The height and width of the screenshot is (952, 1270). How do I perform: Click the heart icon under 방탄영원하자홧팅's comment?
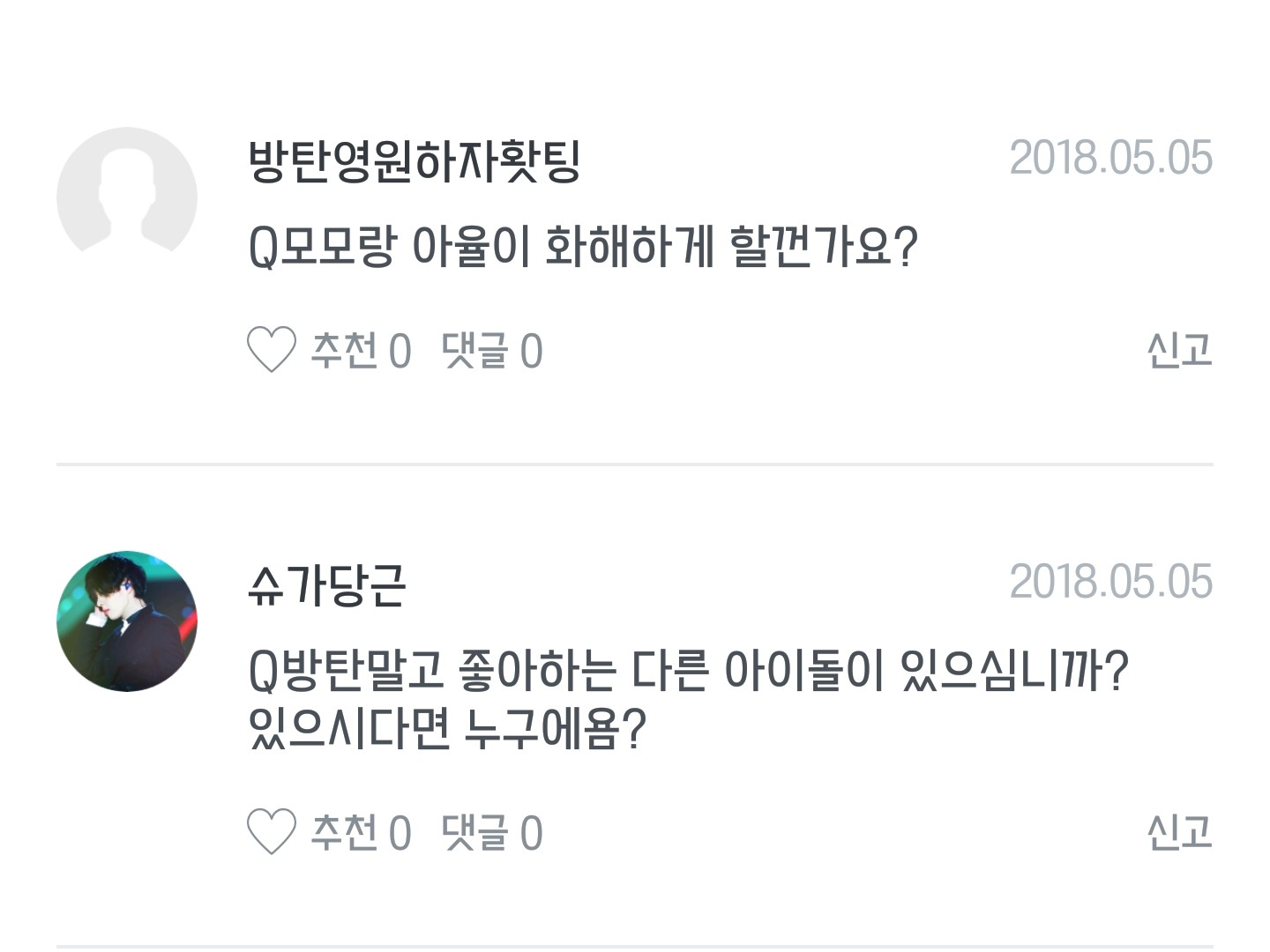coord(271,350)
